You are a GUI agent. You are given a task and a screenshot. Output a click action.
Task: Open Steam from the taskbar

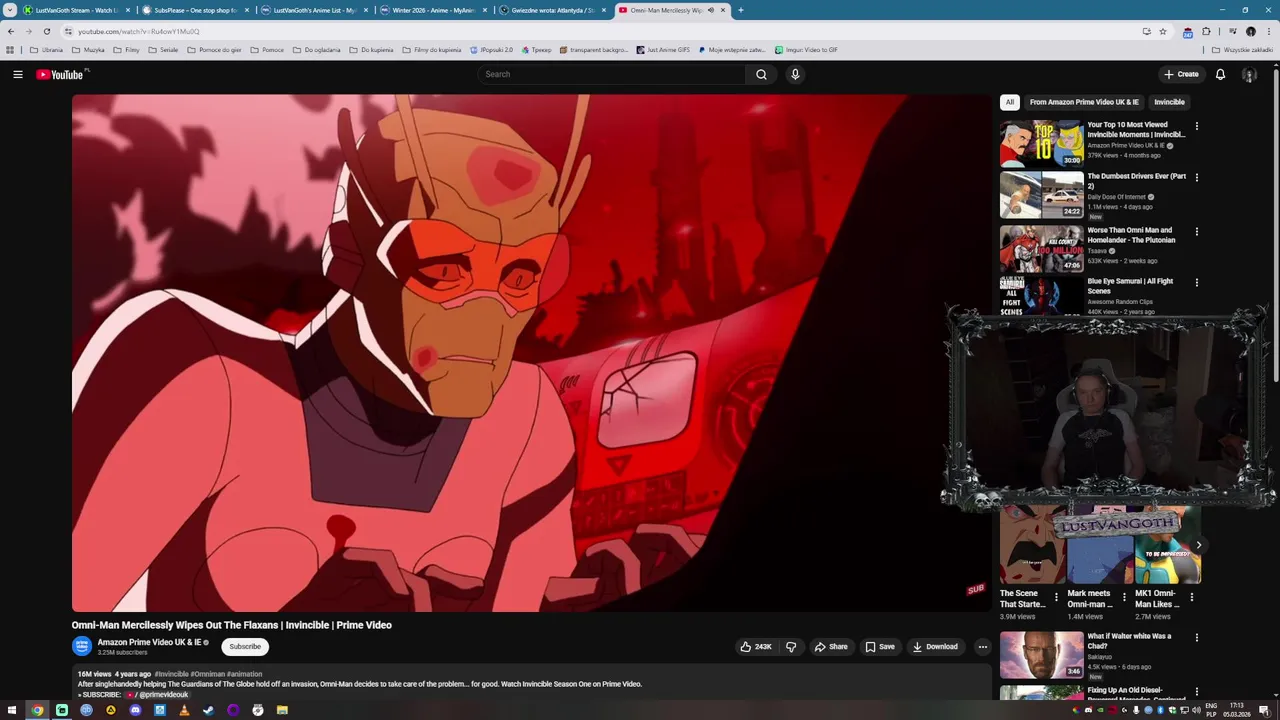point(208,710)
